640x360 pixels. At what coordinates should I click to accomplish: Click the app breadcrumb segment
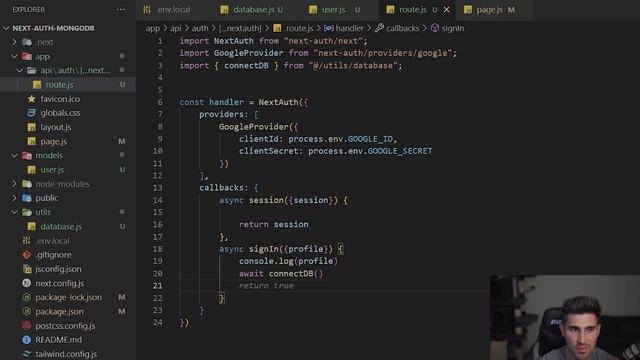pyautogui.click(x=153, y=28)
